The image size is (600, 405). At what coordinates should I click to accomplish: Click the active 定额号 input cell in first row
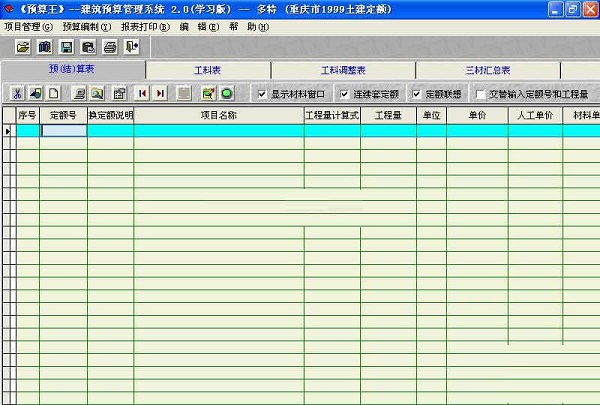tap(64, 131)
